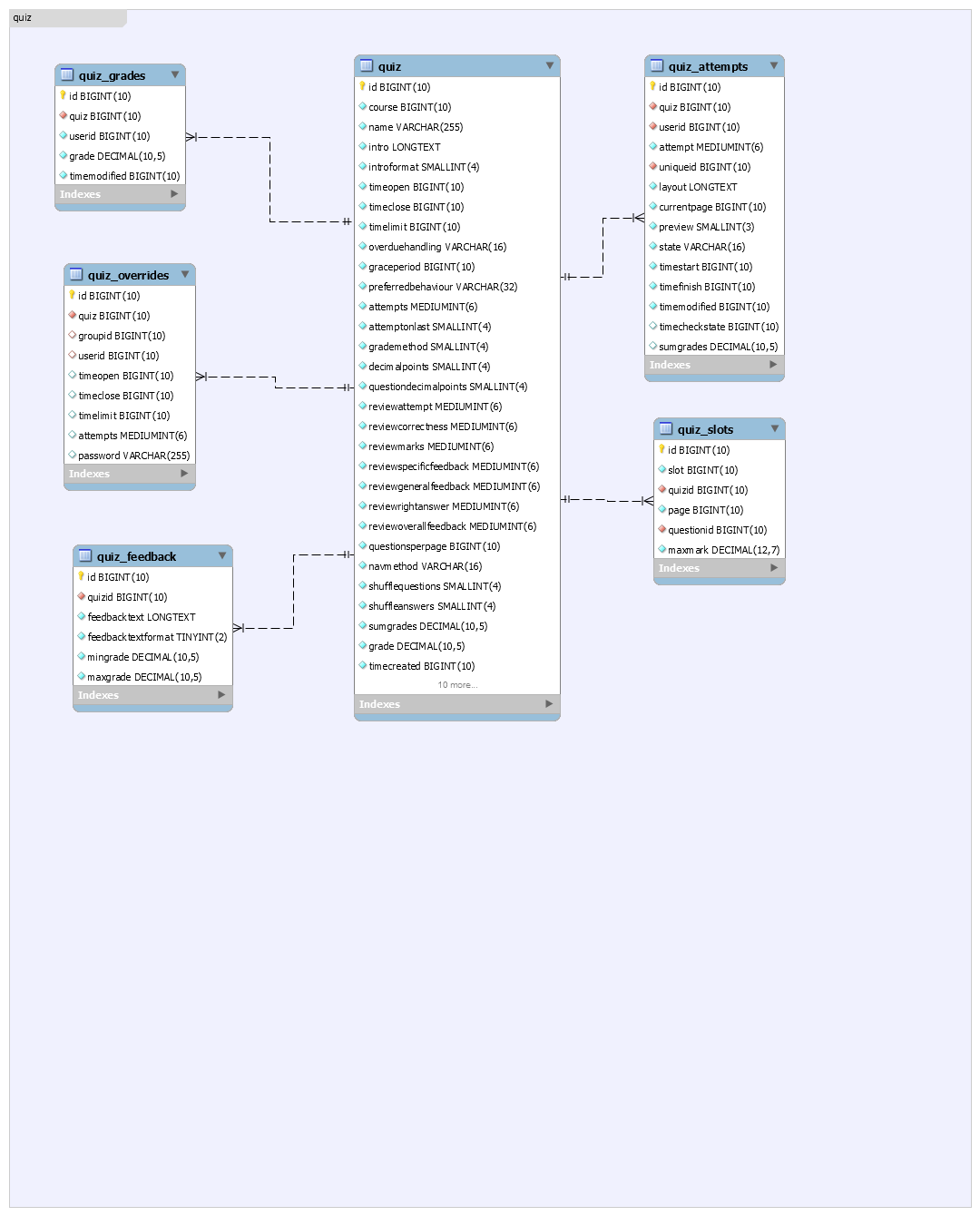Click primary key icon of quiz id
Viewport: 980px width, 1216px height.
(x=362, y=86)
